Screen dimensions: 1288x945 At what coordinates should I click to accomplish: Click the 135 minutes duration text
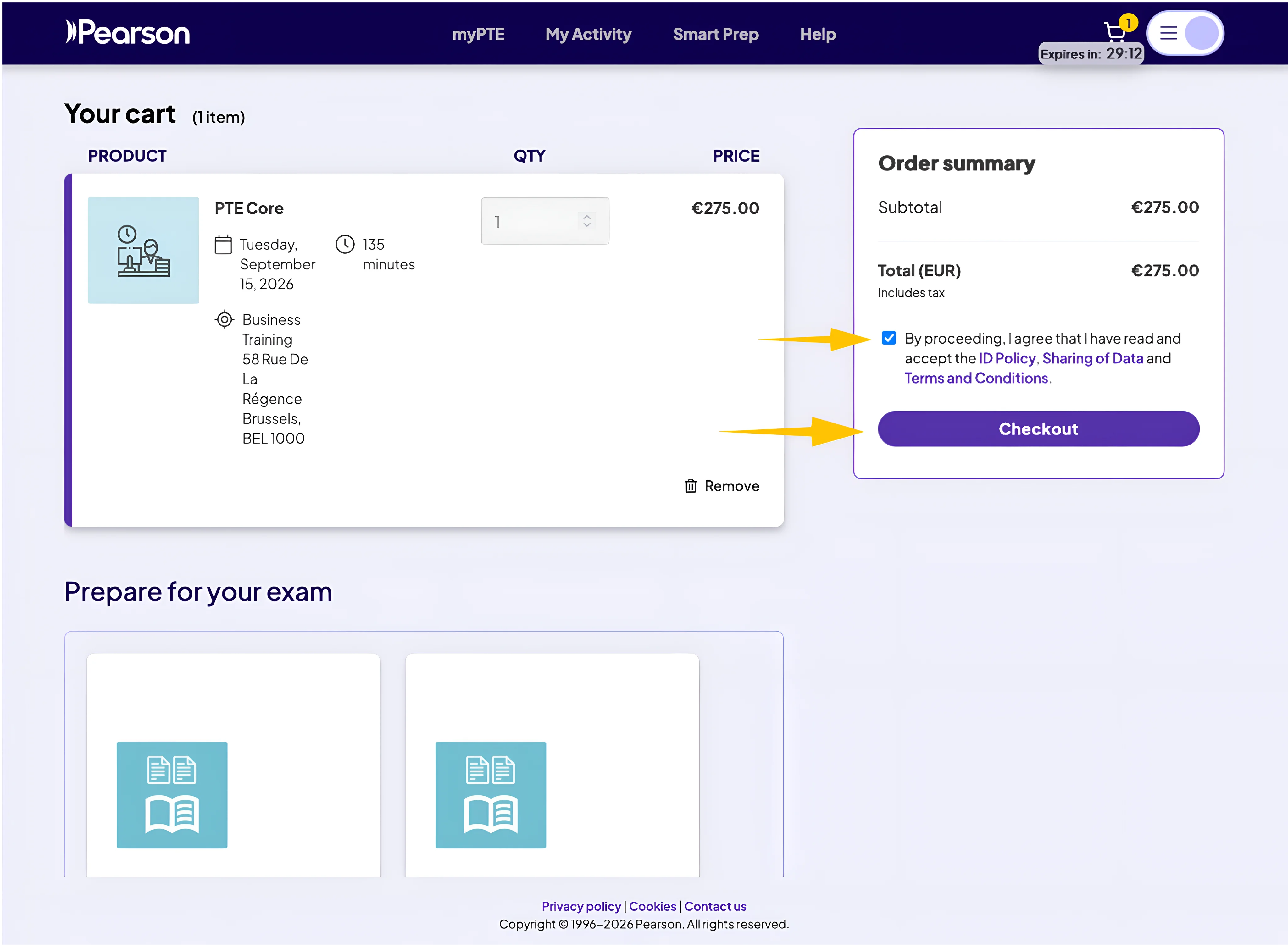[389, 255]
